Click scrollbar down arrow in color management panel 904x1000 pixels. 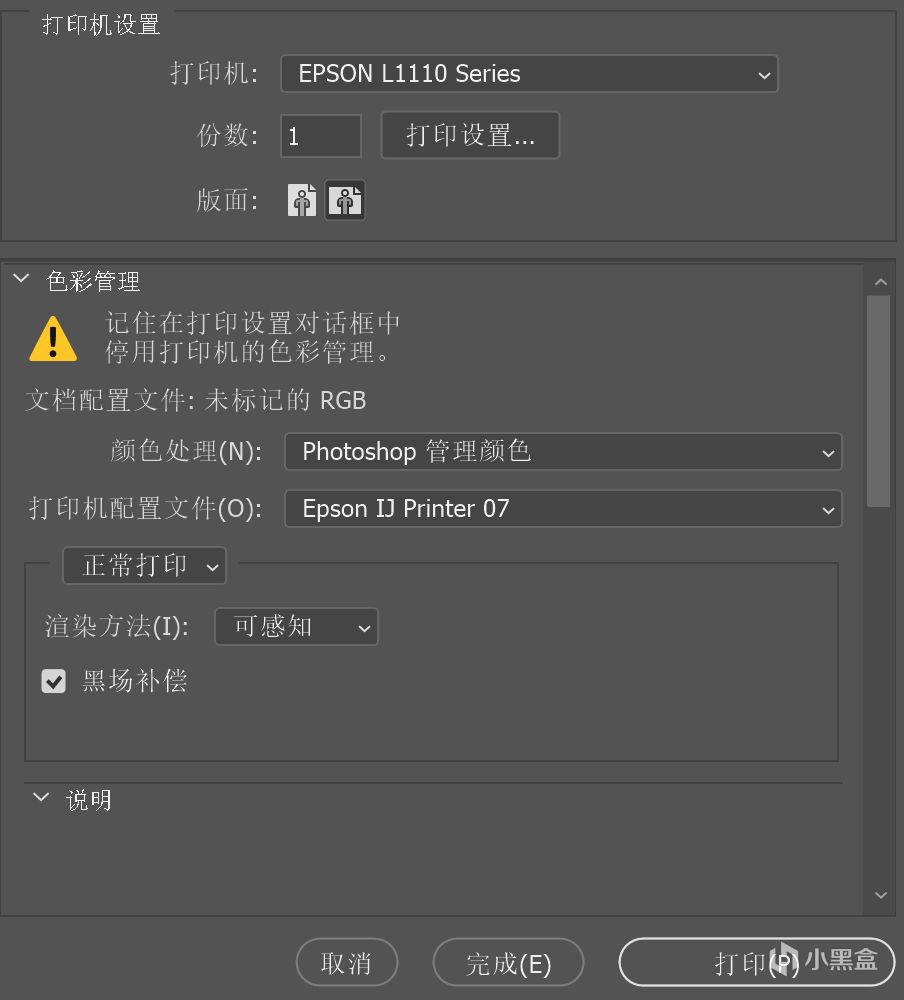tap(881, 895)
